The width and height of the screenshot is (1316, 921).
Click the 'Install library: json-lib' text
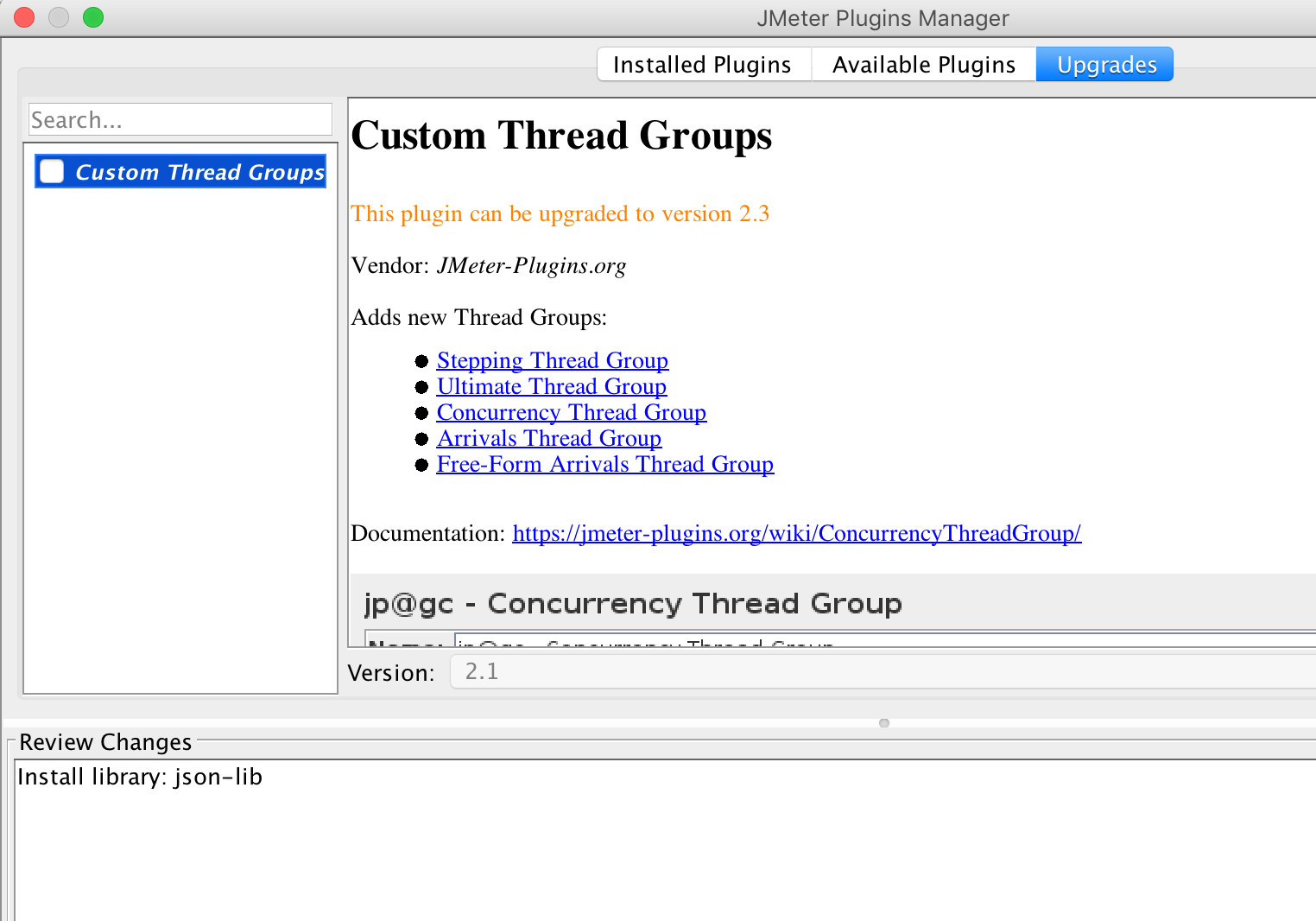pyautogui.click(x=140, y=777)
